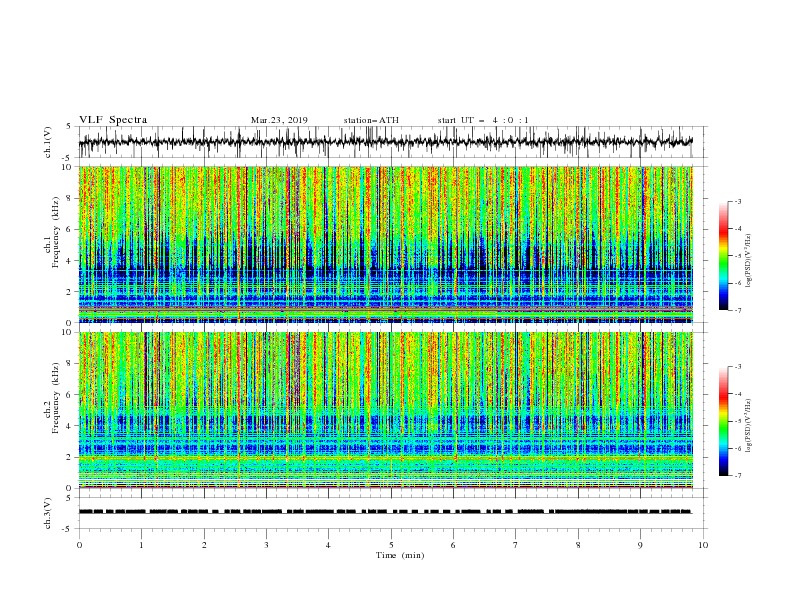Select the lower colorbar "log(PSD)(V²/Hz)" label
Screen dimensions: 792x612
click(x=748, y=426)
